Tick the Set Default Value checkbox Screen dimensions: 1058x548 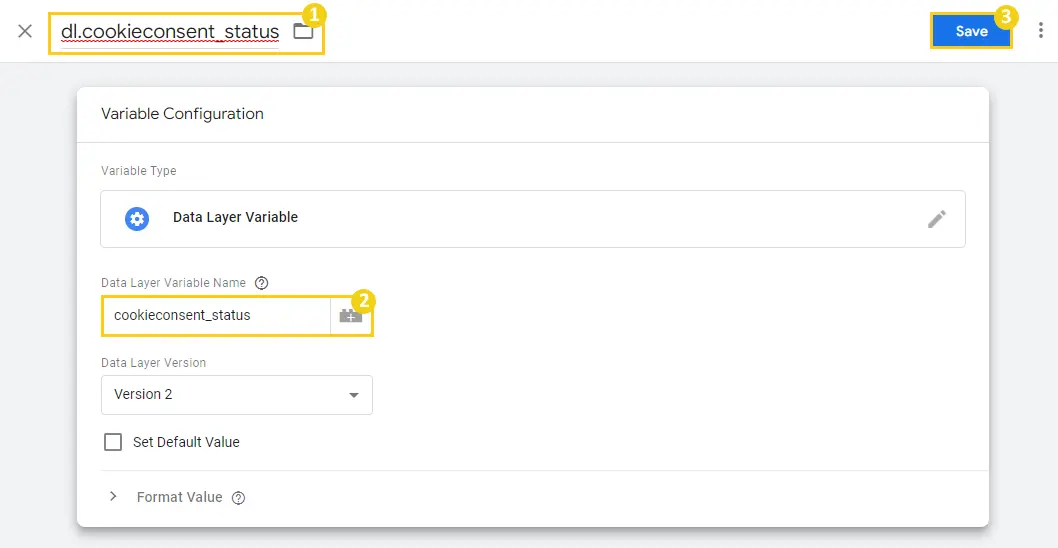[113, 442]
